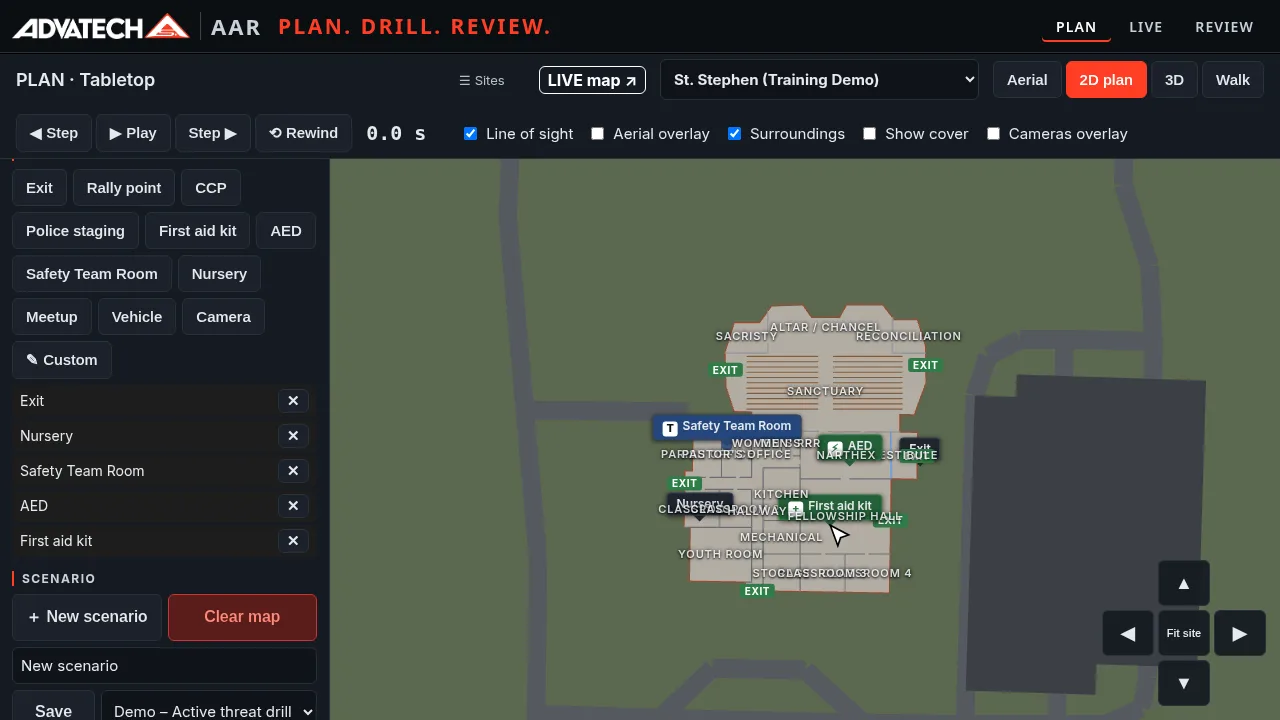Screen dimensions: 1280x720
Task: Select the Nursery marker on the map
Action: 700,504
